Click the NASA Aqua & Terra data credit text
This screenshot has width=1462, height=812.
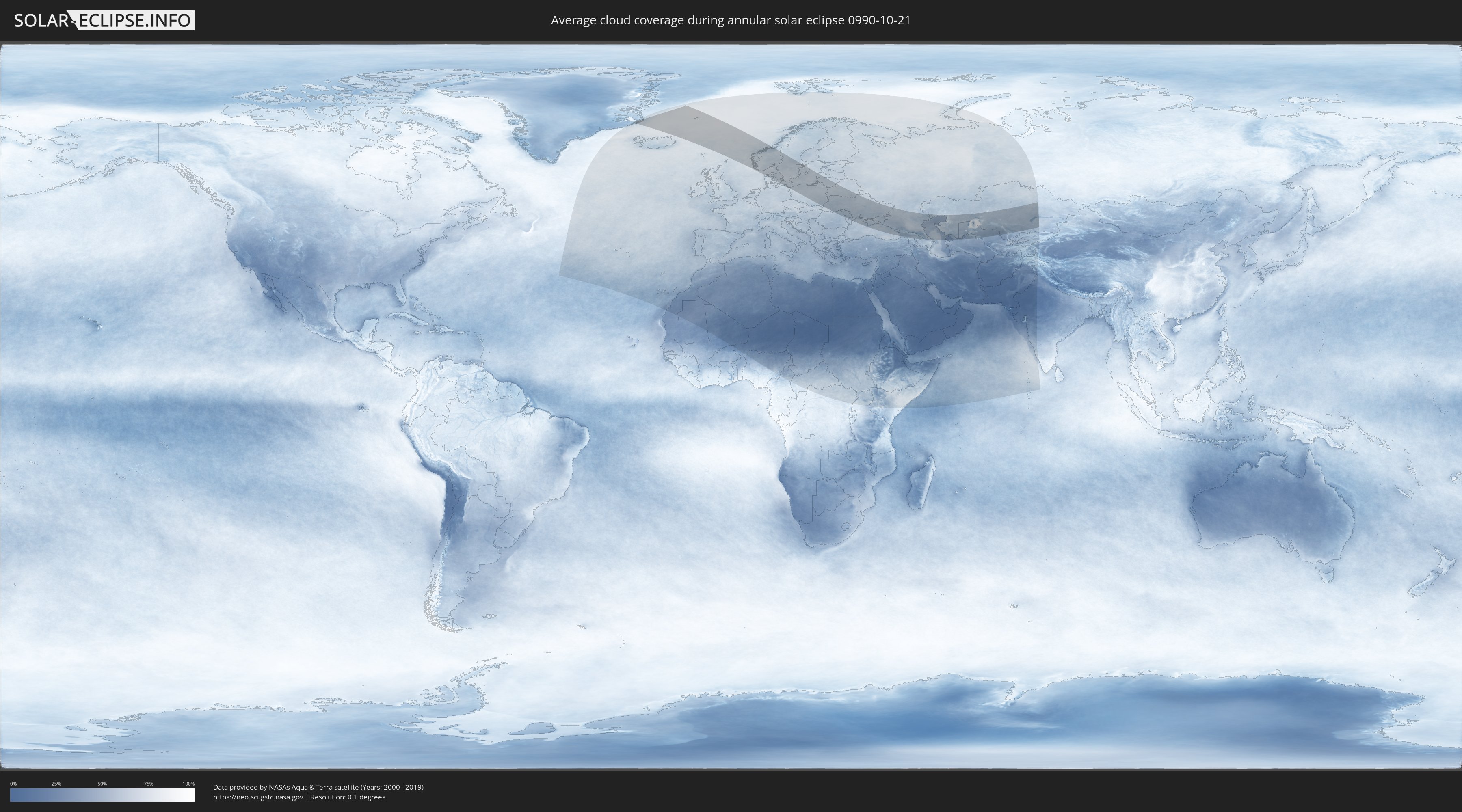(x=318, y=787)
